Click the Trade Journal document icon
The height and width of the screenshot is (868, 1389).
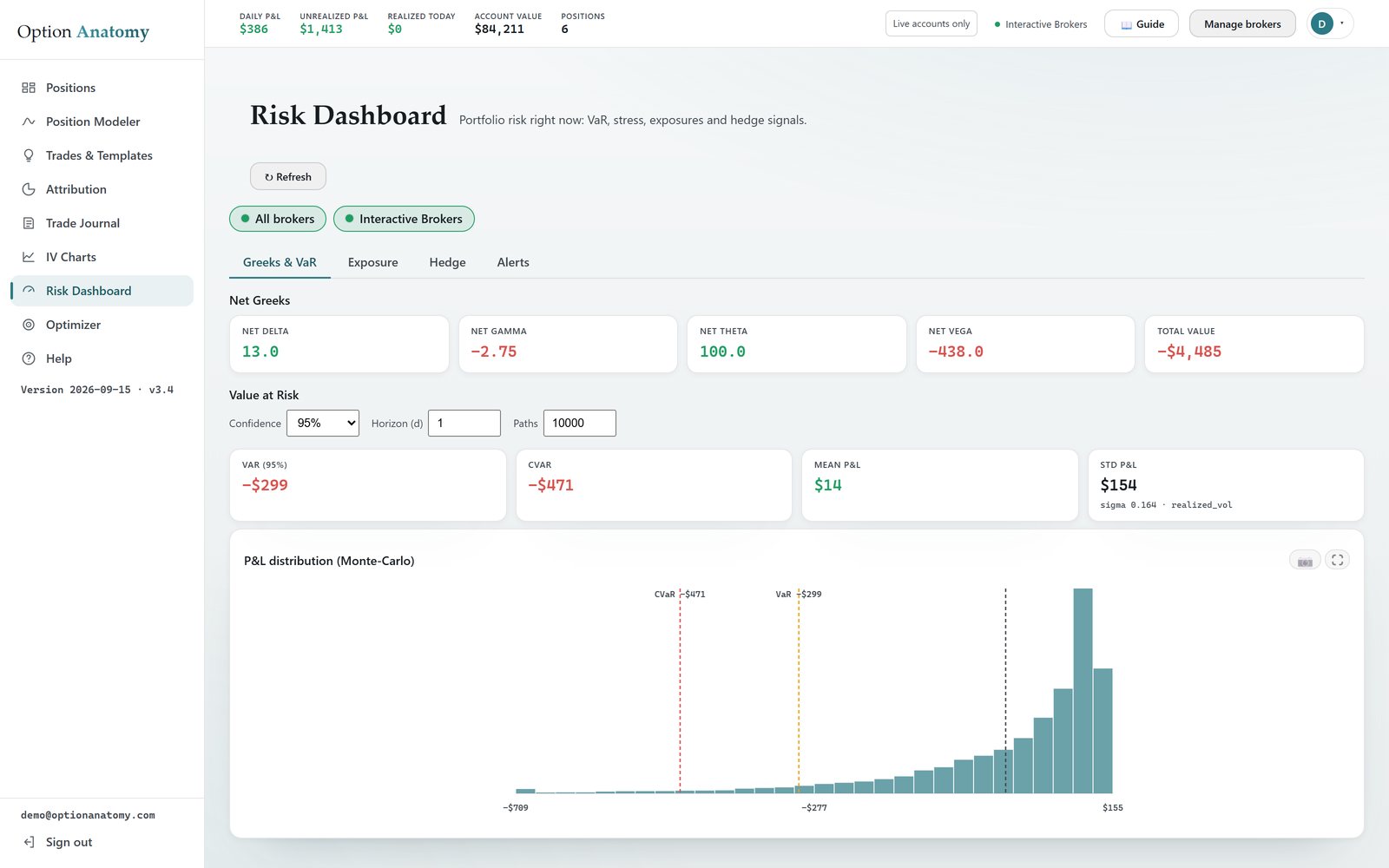coord(29,223)
